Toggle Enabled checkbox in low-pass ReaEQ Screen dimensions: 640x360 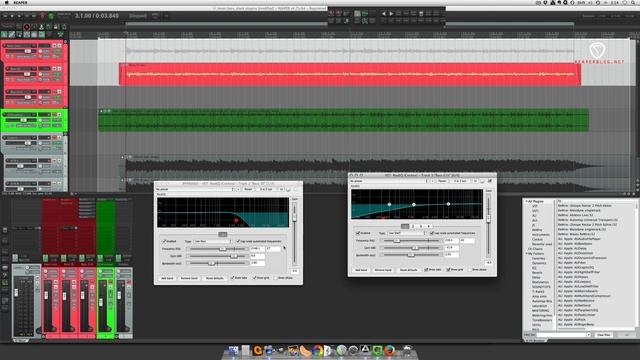pyautogui.click(x=164, y=241)
